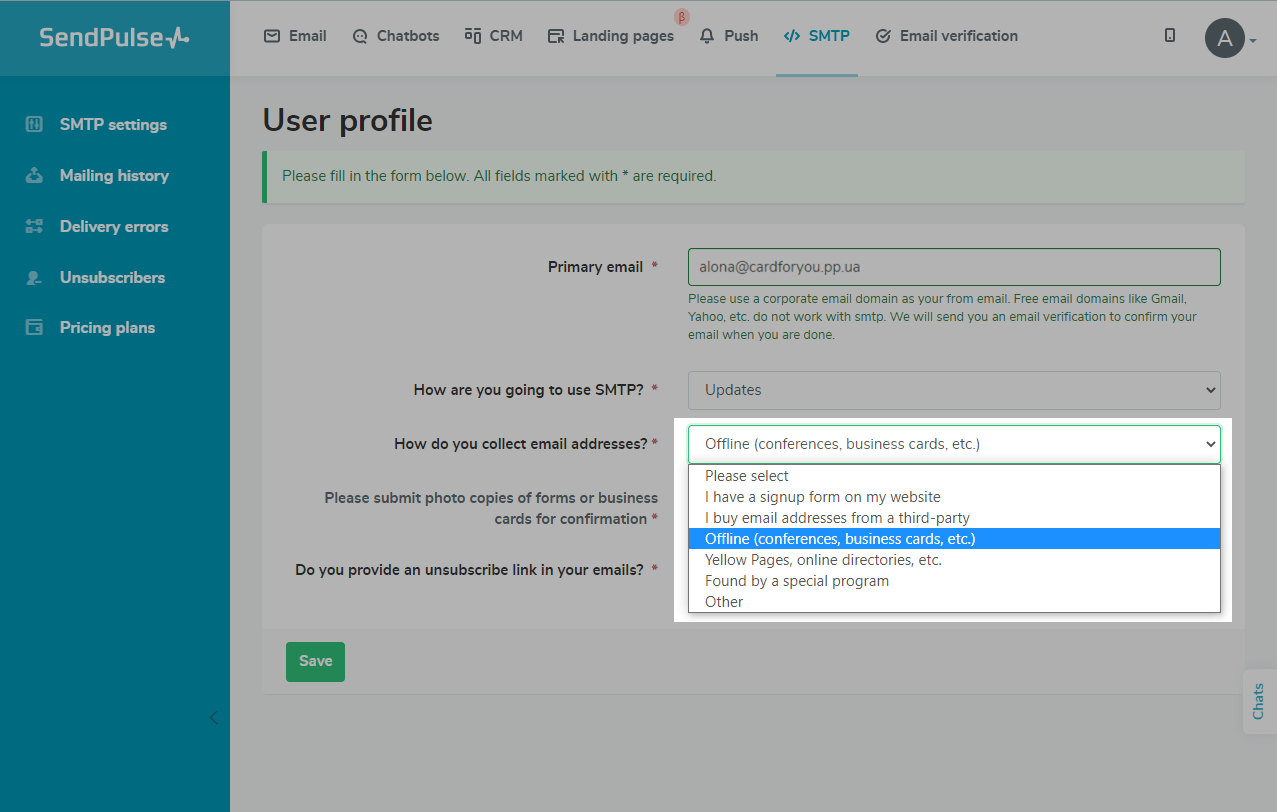This screenshot has height=812, width=1277.
Task: Click the Email envelope icon in top navigation
Action: 272,36
